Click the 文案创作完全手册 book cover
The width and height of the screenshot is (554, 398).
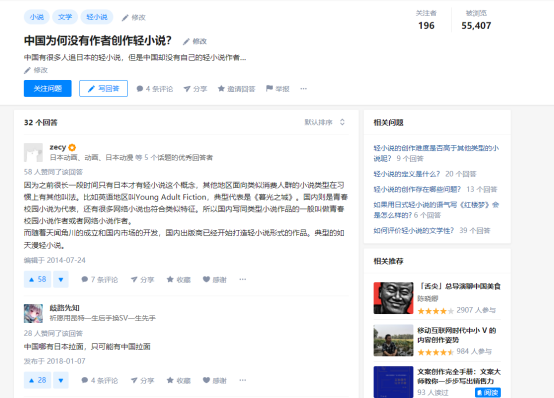point(393,382)
